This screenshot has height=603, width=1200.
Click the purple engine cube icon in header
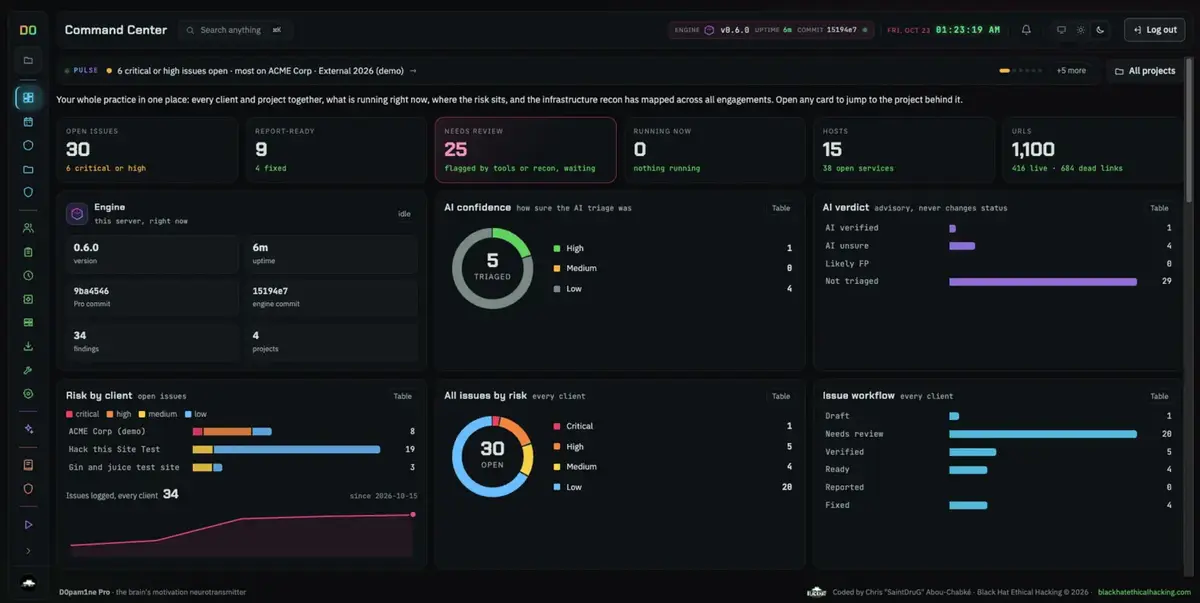point(709,30)
